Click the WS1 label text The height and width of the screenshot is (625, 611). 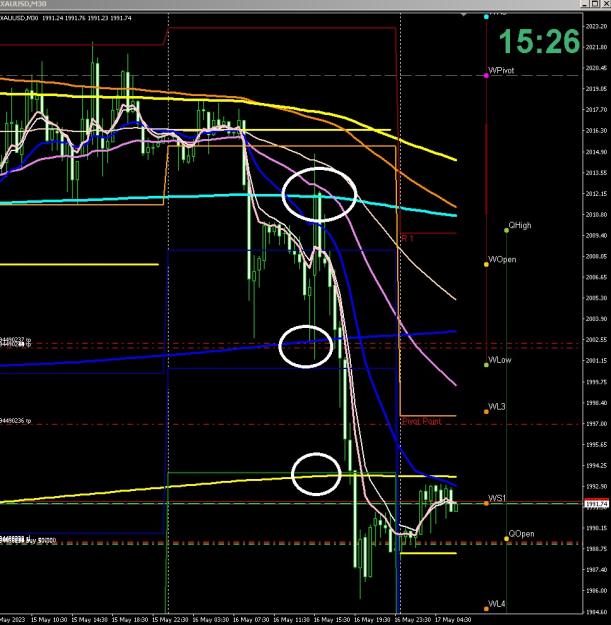click(x=497, y=498)
